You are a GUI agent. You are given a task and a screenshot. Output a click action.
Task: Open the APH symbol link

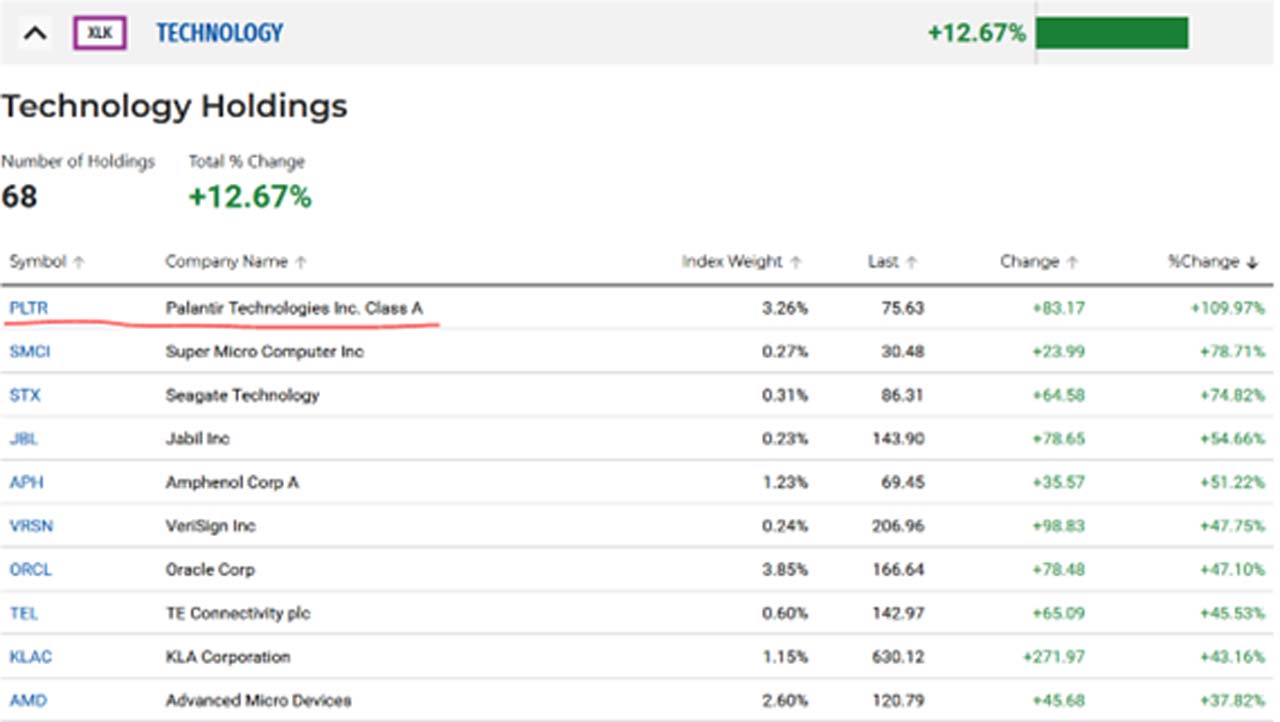(x=26, y=482)
